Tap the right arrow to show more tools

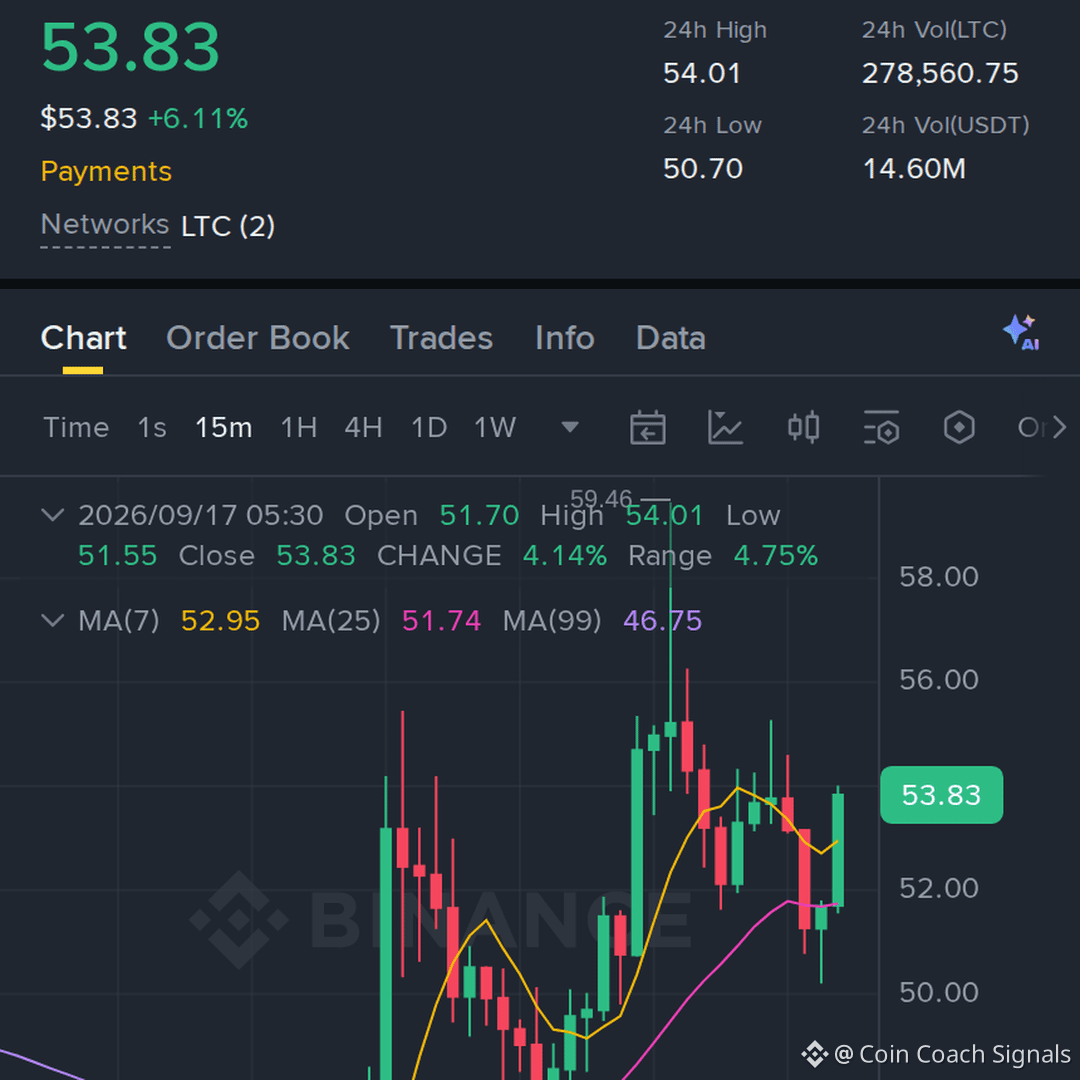pyautogui.click(x=1059, y=427)
